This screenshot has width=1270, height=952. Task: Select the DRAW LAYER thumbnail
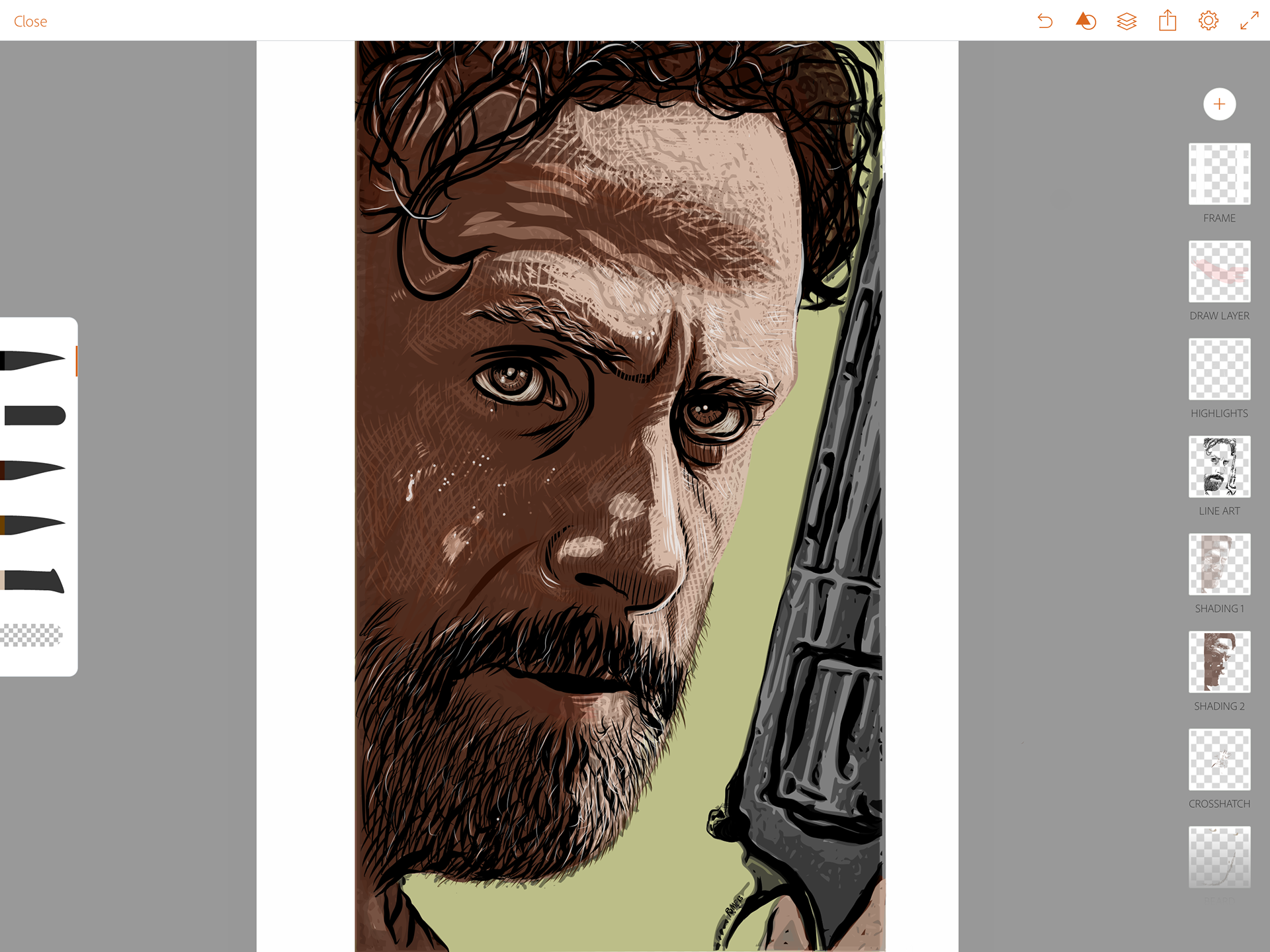pos(1219,271)
